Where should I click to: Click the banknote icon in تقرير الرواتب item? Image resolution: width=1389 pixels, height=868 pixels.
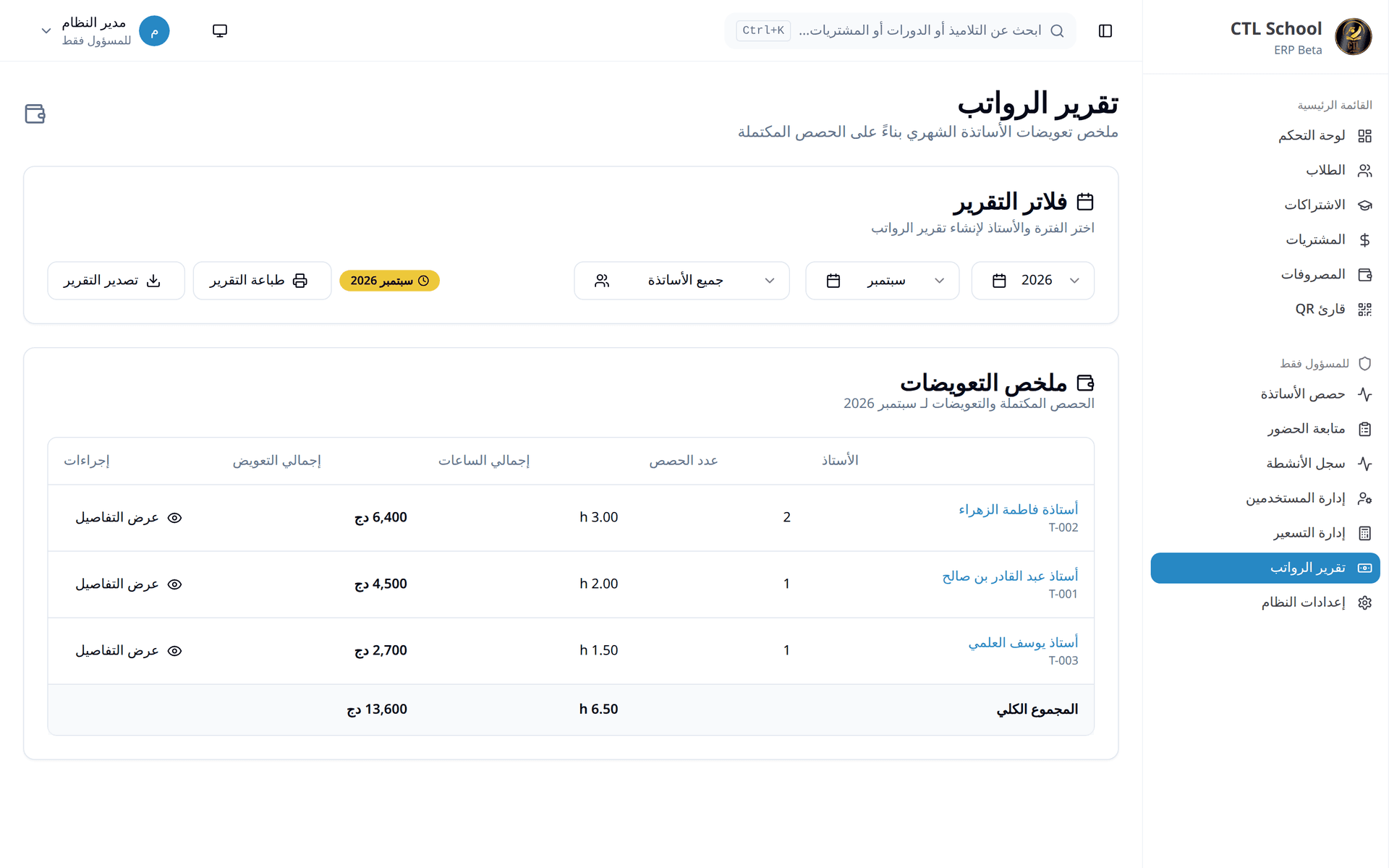pyautogui.click(x=1364, y=568)
